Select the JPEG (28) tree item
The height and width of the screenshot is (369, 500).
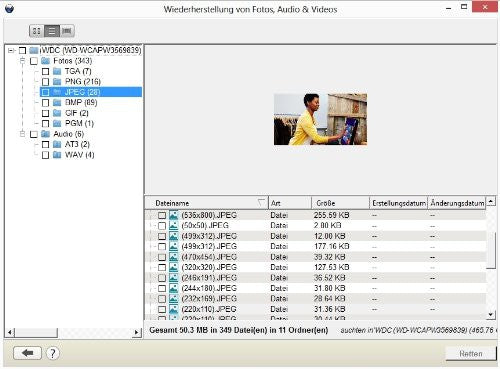[91, 92]
